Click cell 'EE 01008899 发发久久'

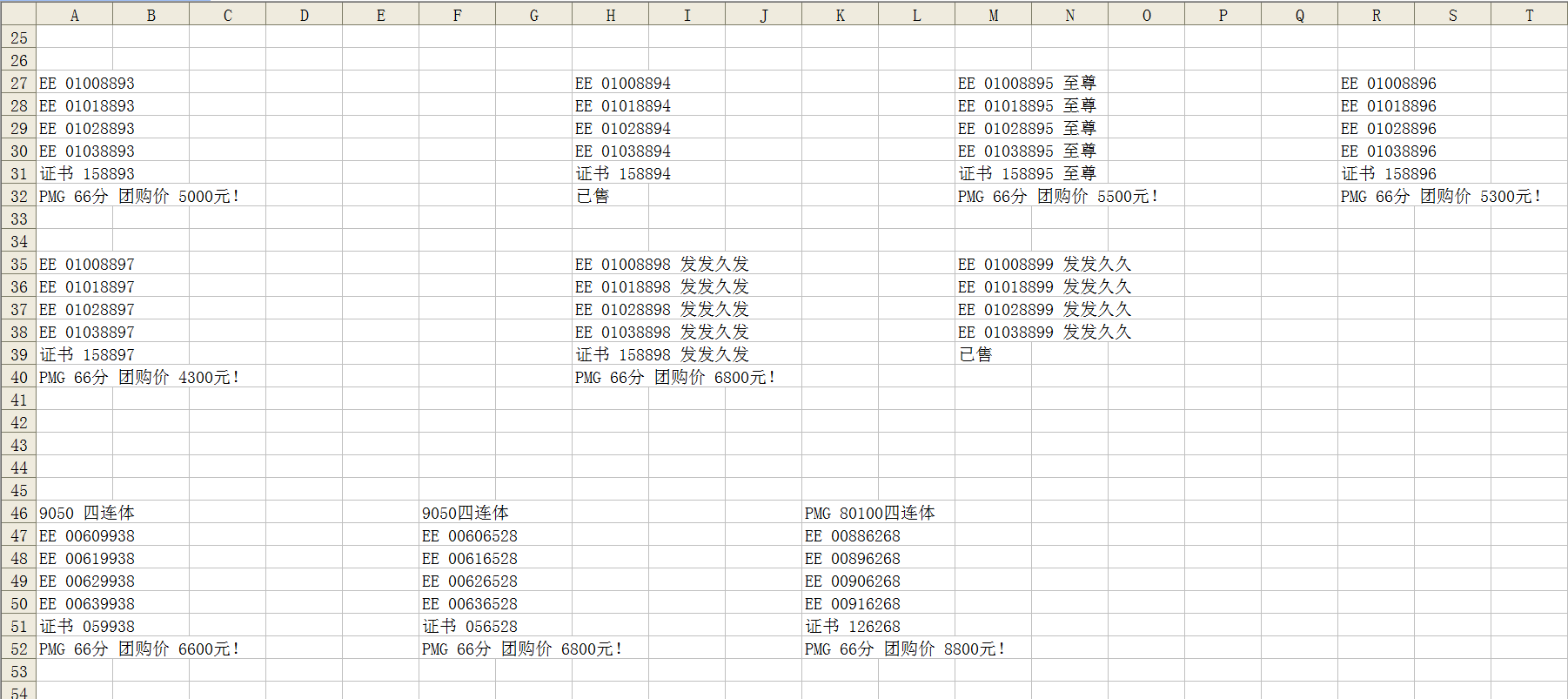point(1045,264)
